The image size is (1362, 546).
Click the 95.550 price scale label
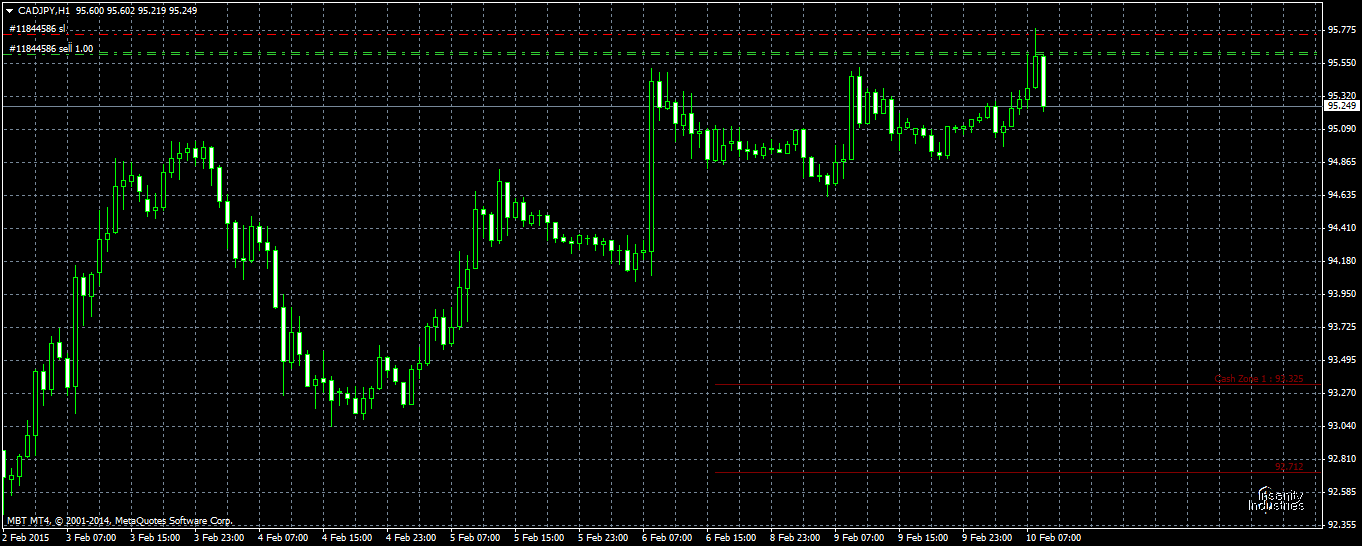pyautogui.click(x=1341, y=63)
